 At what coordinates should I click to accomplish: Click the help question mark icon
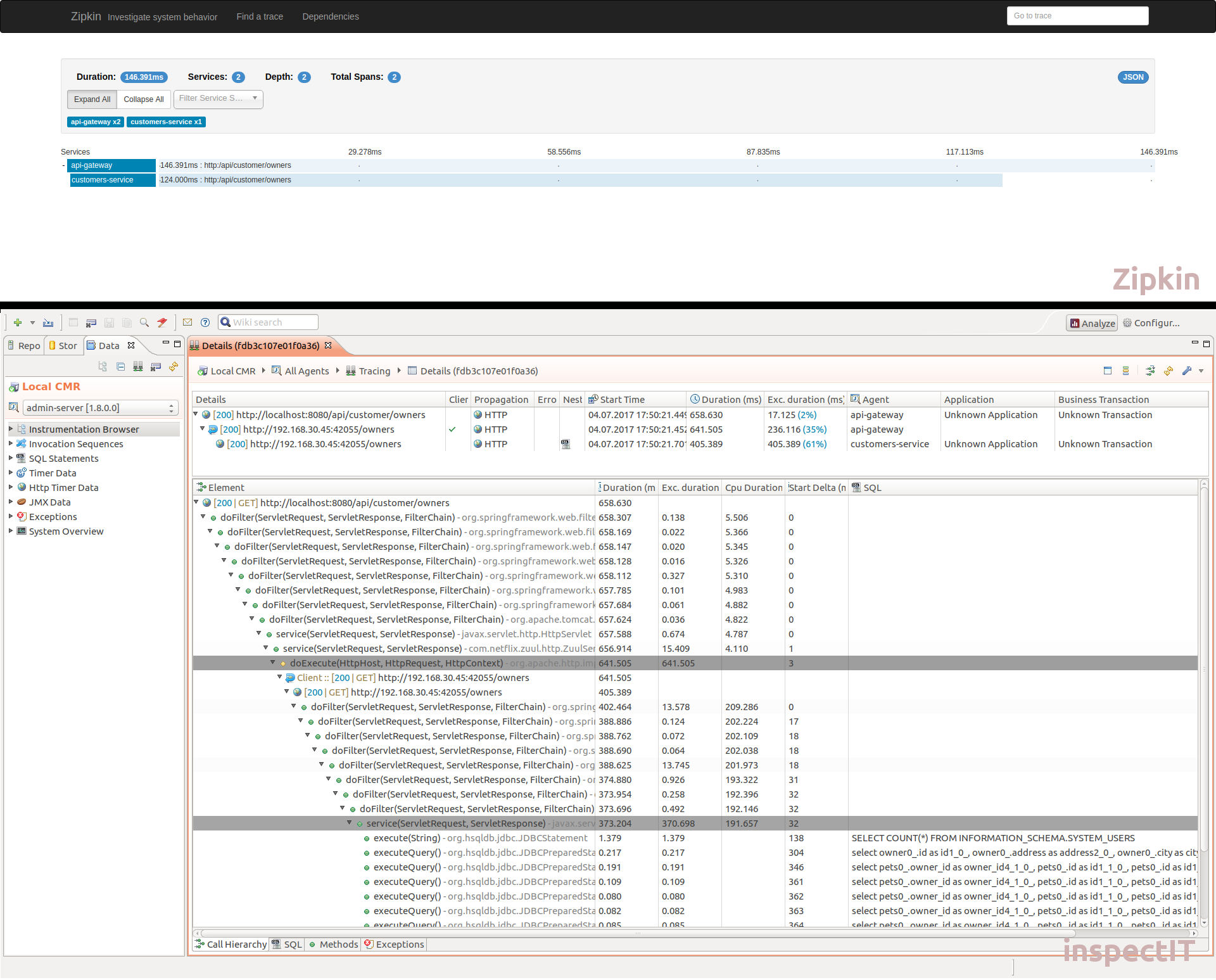pyautogui.click(x=205, y=322)
